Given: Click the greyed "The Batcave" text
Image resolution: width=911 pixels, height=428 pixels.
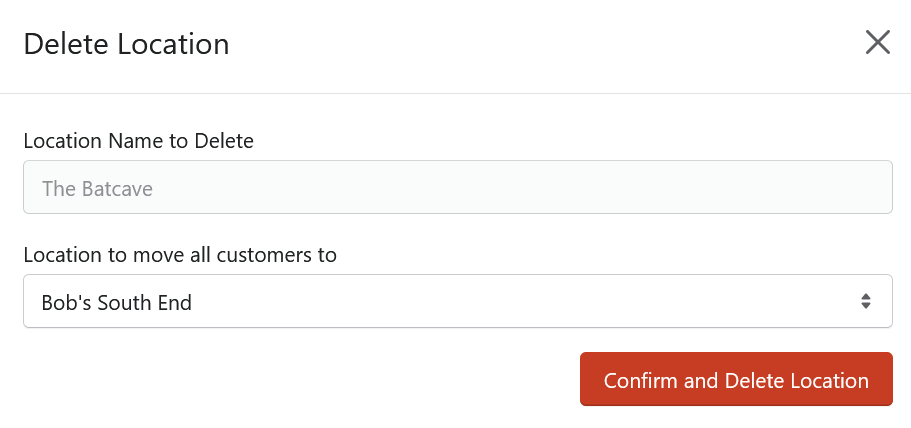Looking at the screenshot, I should pyautogui.click(x=97, y=188).
